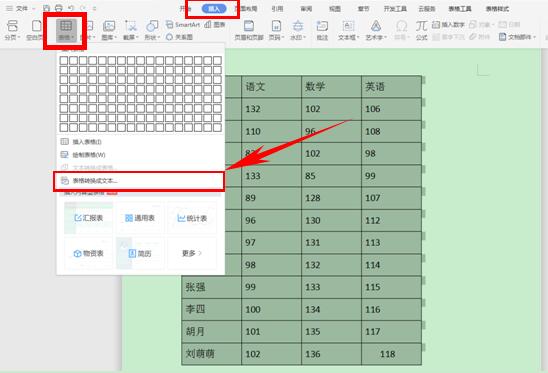Insert SmartArt graphic
This screenshot has height=373, width=548.
(x=183, y=24)
